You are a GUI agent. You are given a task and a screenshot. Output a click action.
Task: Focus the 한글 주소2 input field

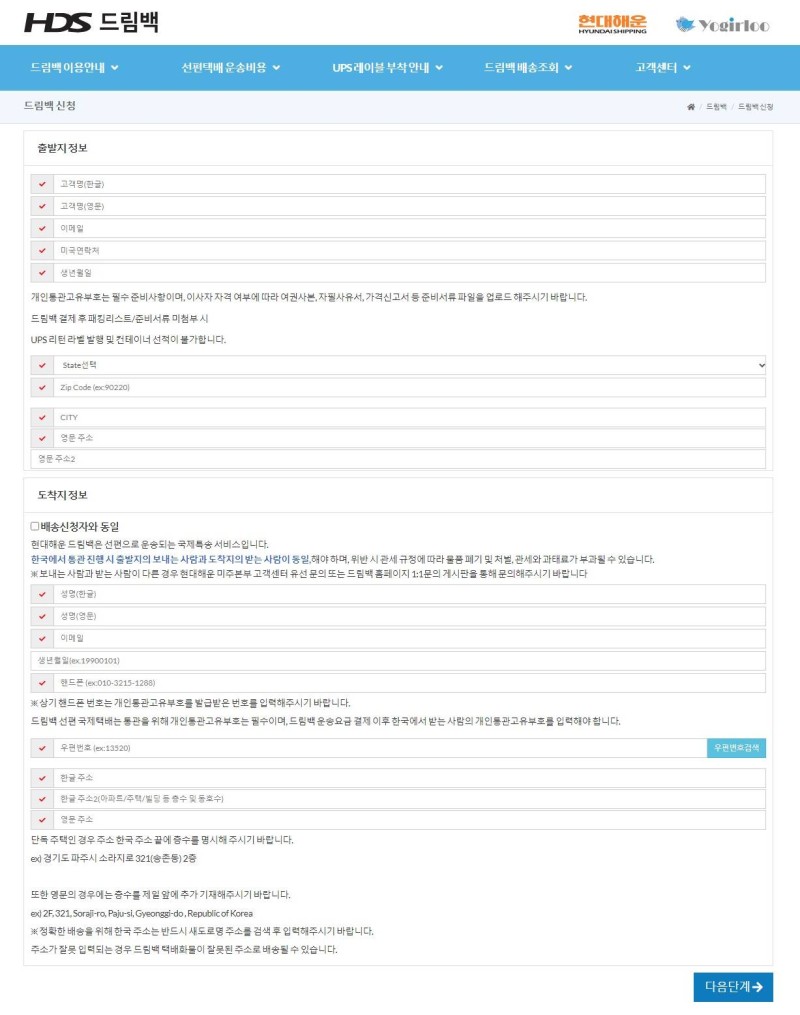(x=410, y=798)
